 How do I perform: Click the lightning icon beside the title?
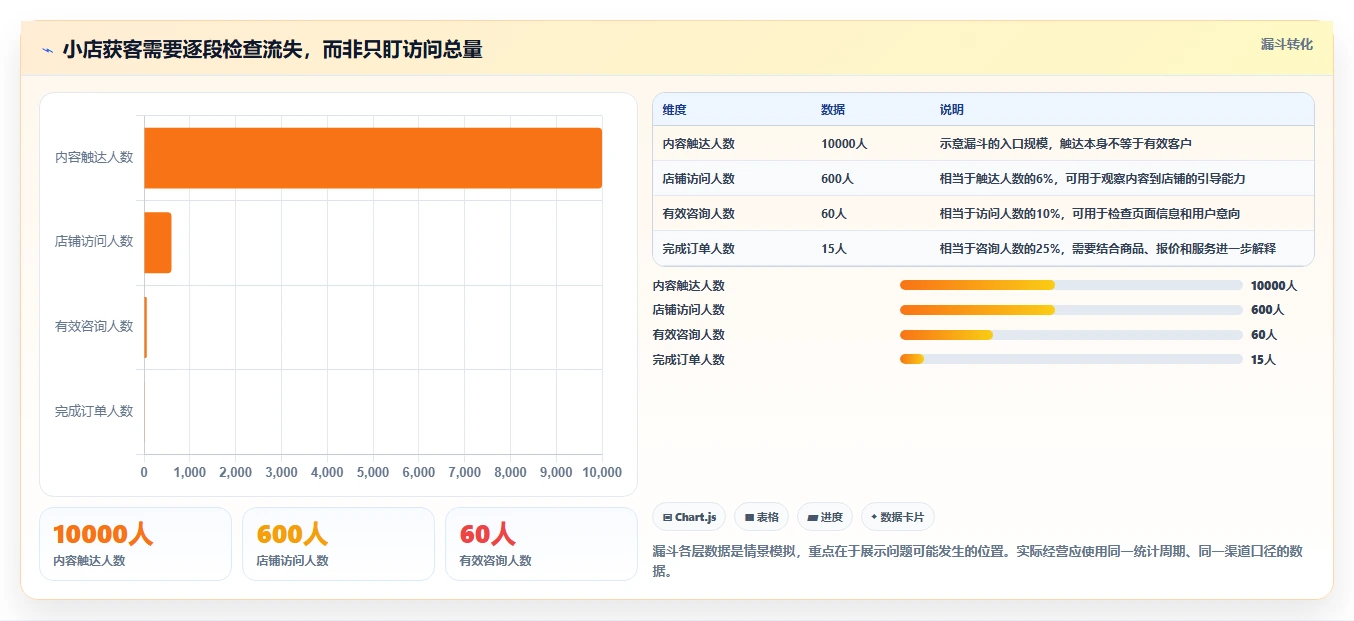tap(47, 50)
